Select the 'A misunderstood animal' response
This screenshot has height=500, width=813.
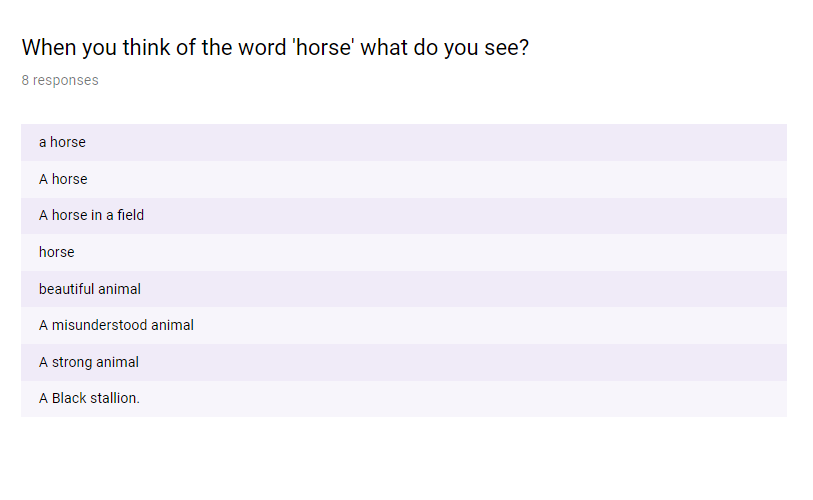coord(116,325)
